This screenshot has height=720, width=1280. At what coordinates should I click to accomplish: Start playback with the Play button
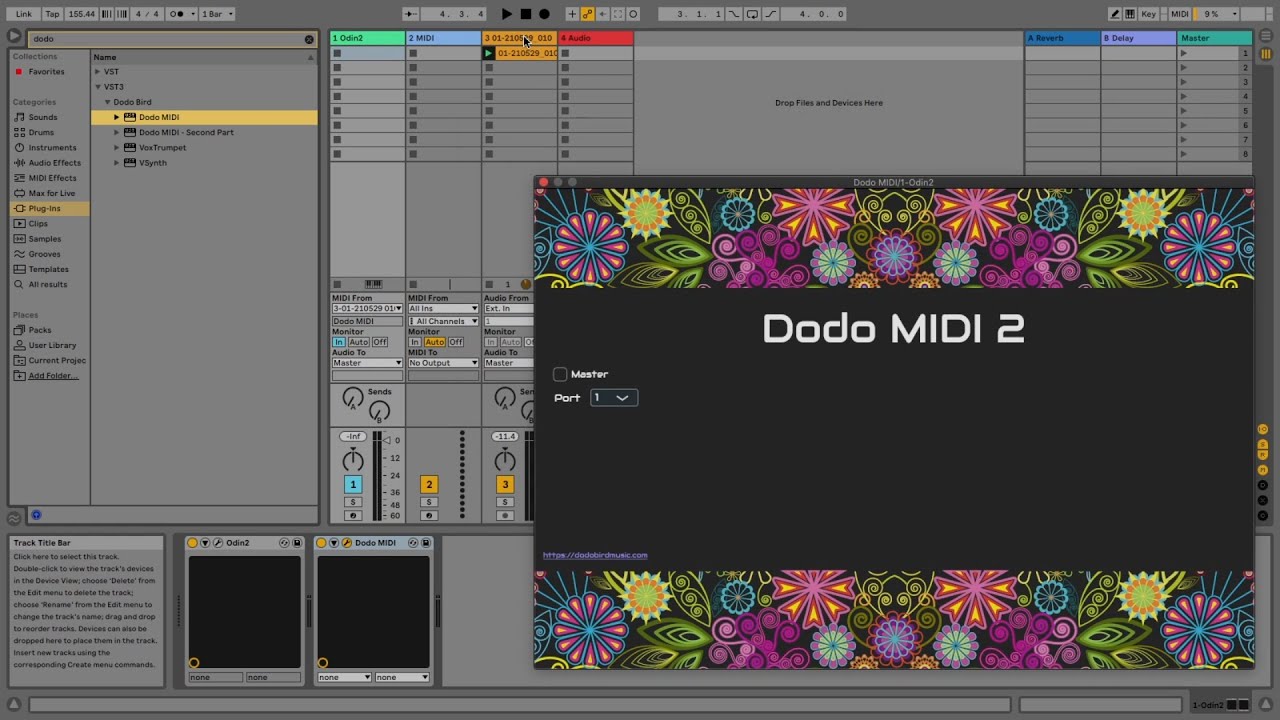[507, 14]
